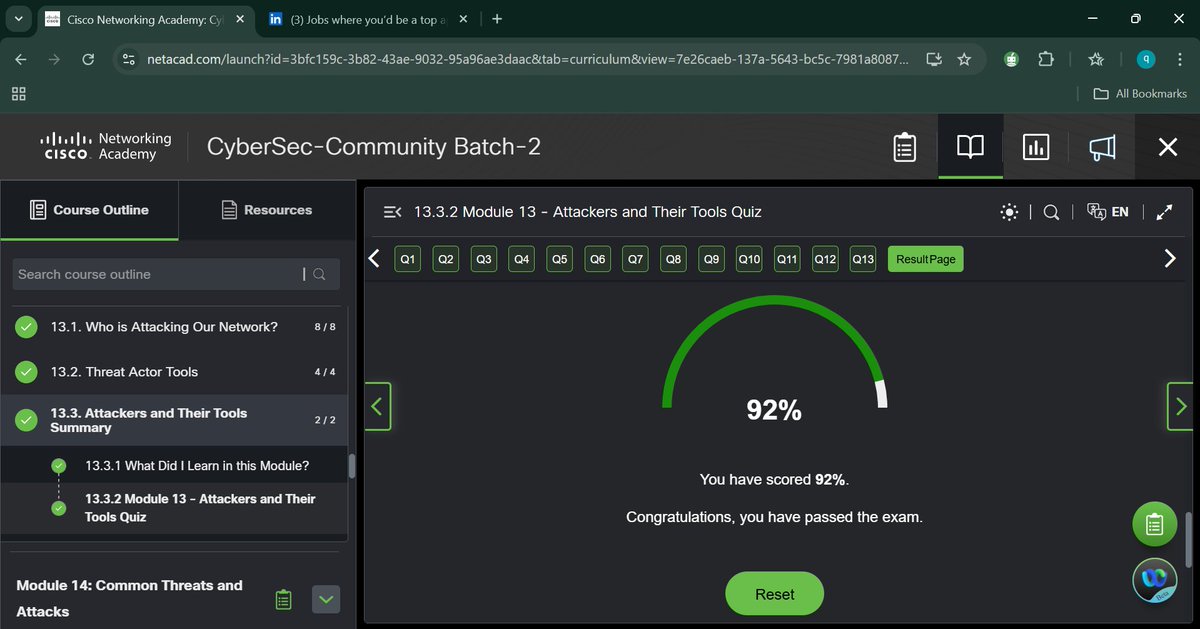Navigate forward with the right chevron arrow
Image resolution: width=1200 pixels, height=629 pixels.
(1170, 258)
